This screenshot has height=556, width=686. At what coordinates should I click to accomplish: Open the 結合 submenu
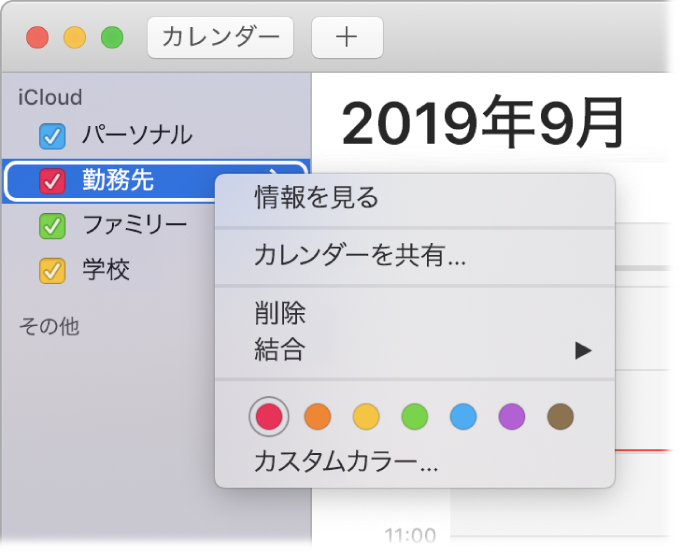(415, 350)
